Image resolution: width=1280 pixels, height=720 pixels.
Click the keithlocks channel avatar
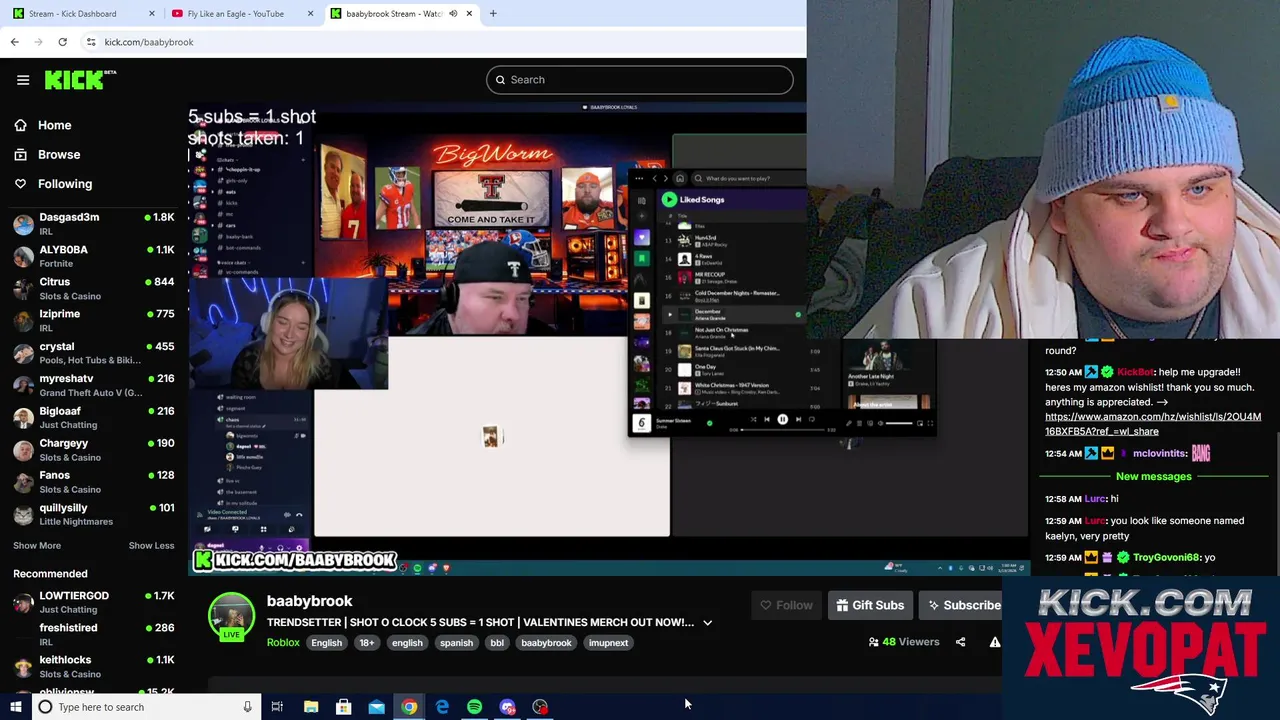coord(23,667)
